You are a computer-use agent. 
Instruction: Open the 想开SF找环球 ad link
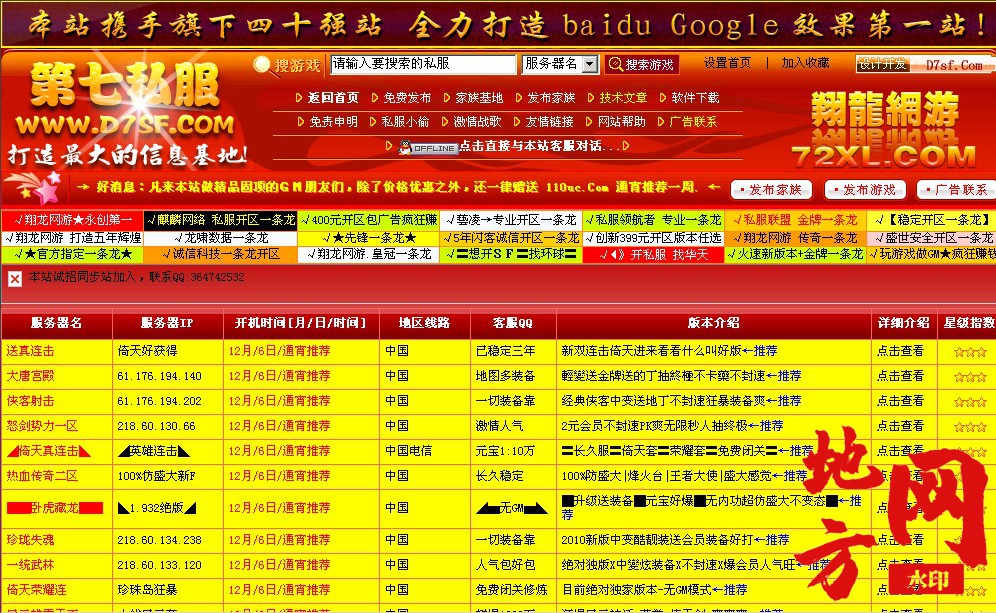click(511, 255)
